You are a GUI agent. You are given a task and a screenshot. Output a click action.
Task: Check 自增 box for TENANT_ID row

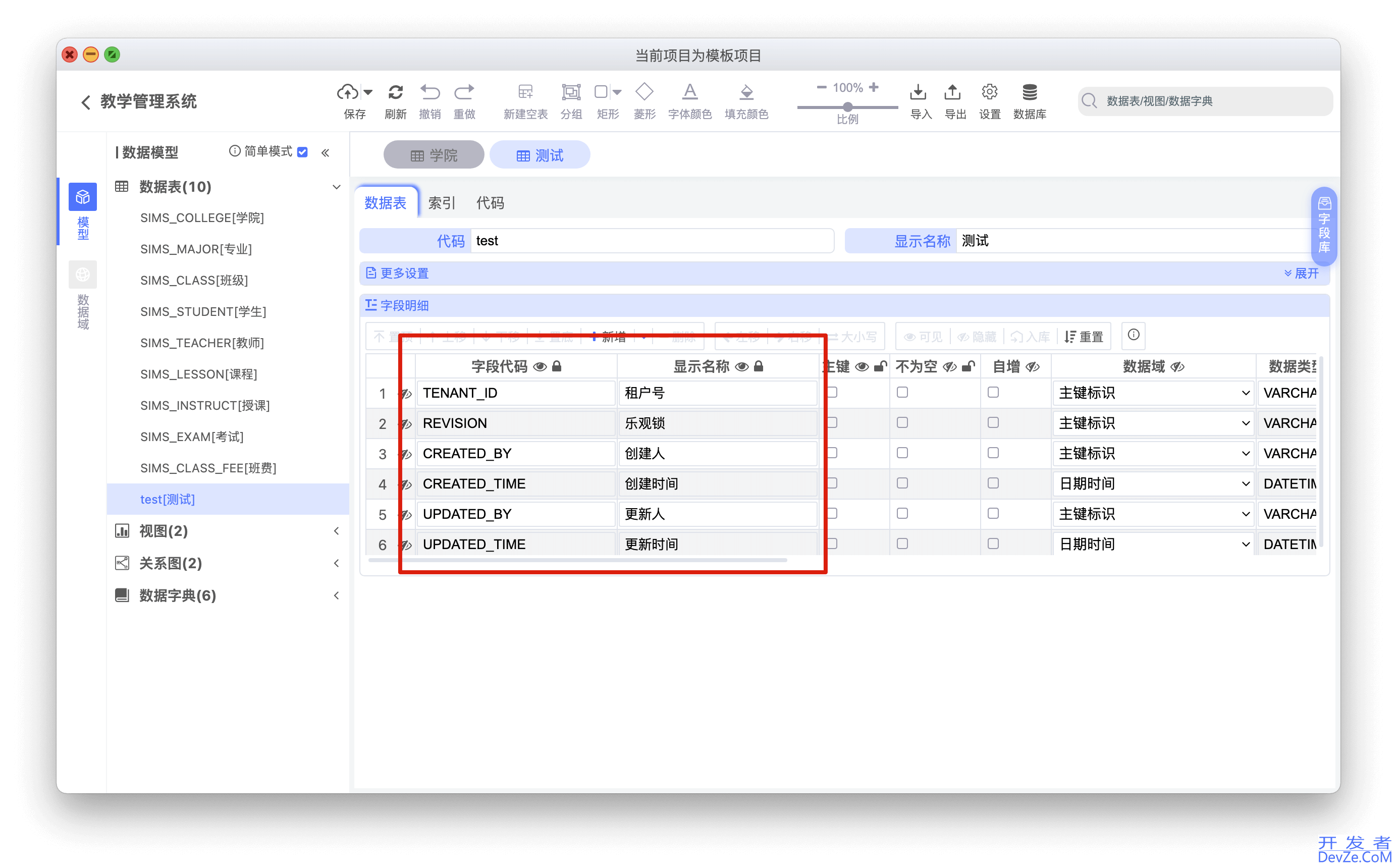point(993,392)
